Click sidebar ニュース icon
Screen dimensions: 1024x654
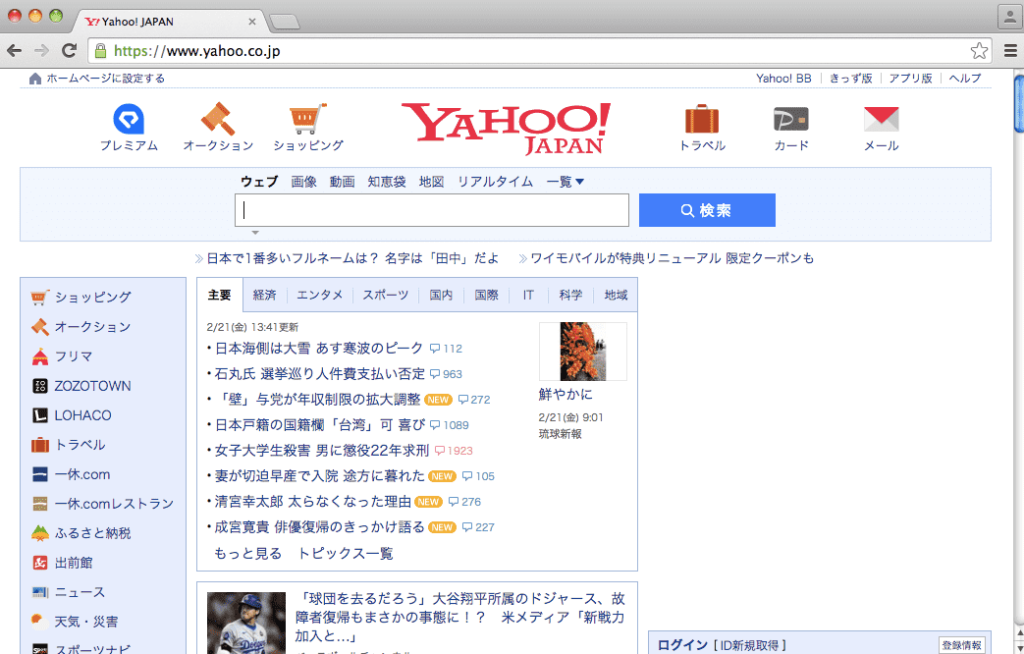point(40,593)
